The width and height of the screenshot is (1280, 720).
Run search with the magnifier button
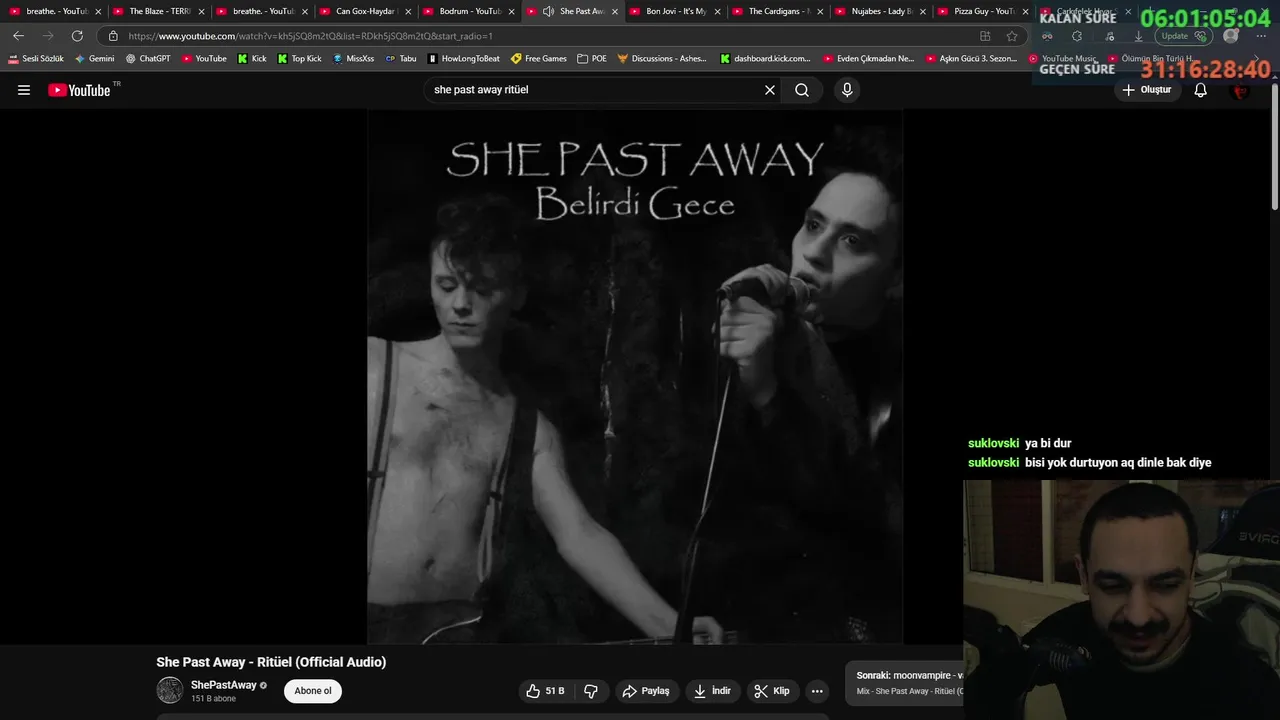pyautogui.click(x=802, y=90)
